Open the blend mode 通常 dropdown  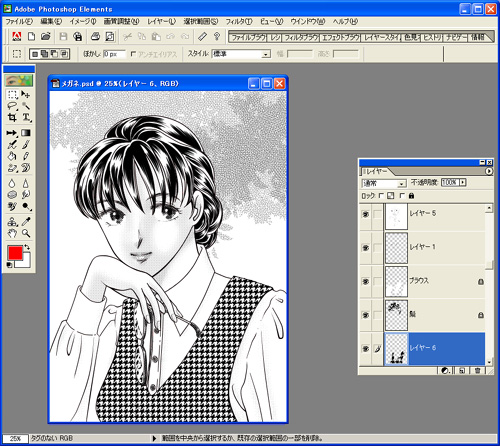click(402, 183)
